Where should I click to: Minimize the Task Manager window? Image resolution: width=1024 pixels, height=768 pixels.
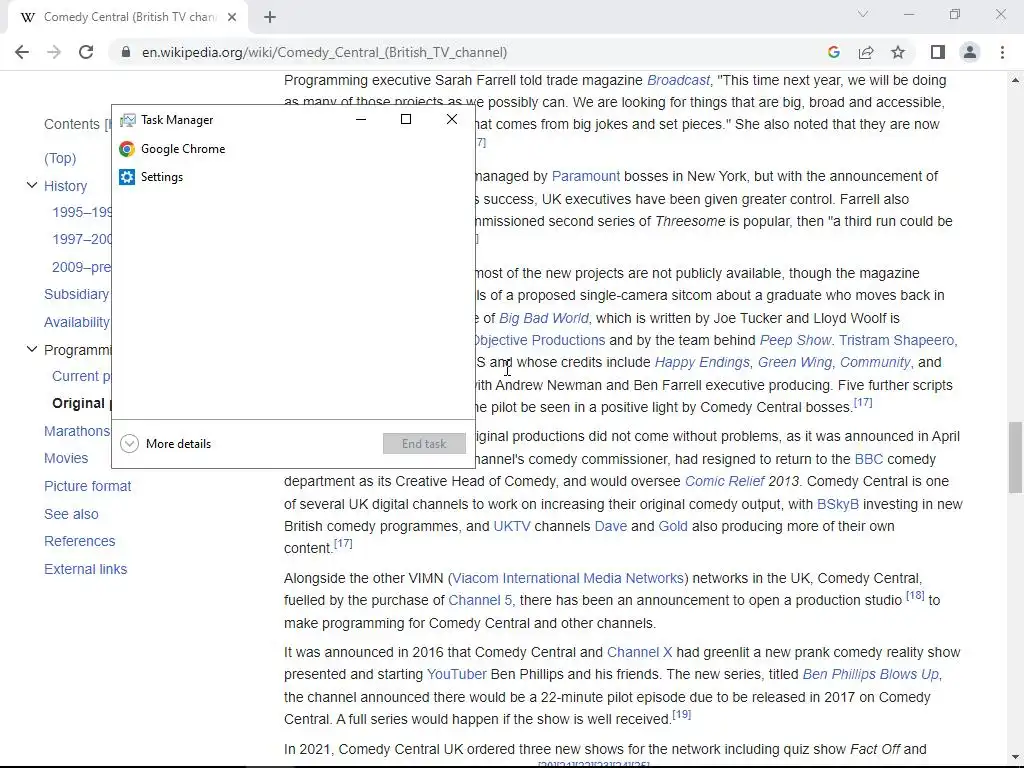(360, 120)
